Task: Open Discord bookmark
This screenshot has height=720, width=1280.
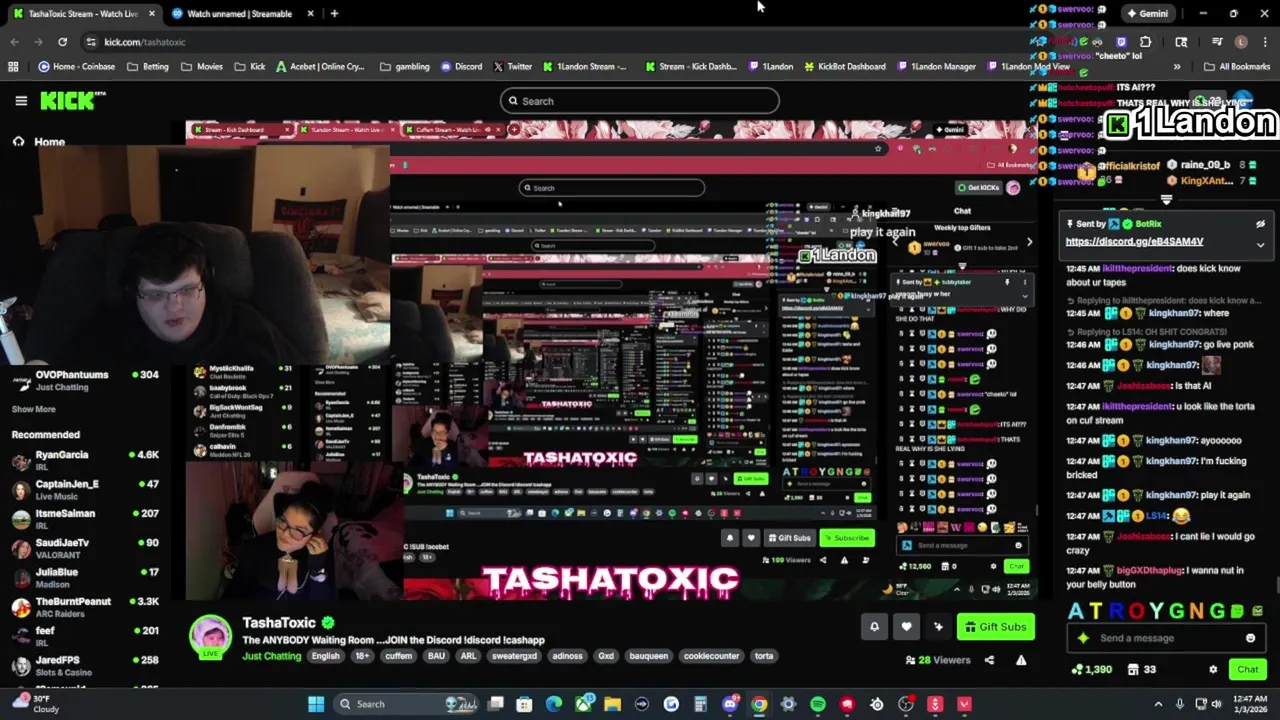Action: [461, 67]
